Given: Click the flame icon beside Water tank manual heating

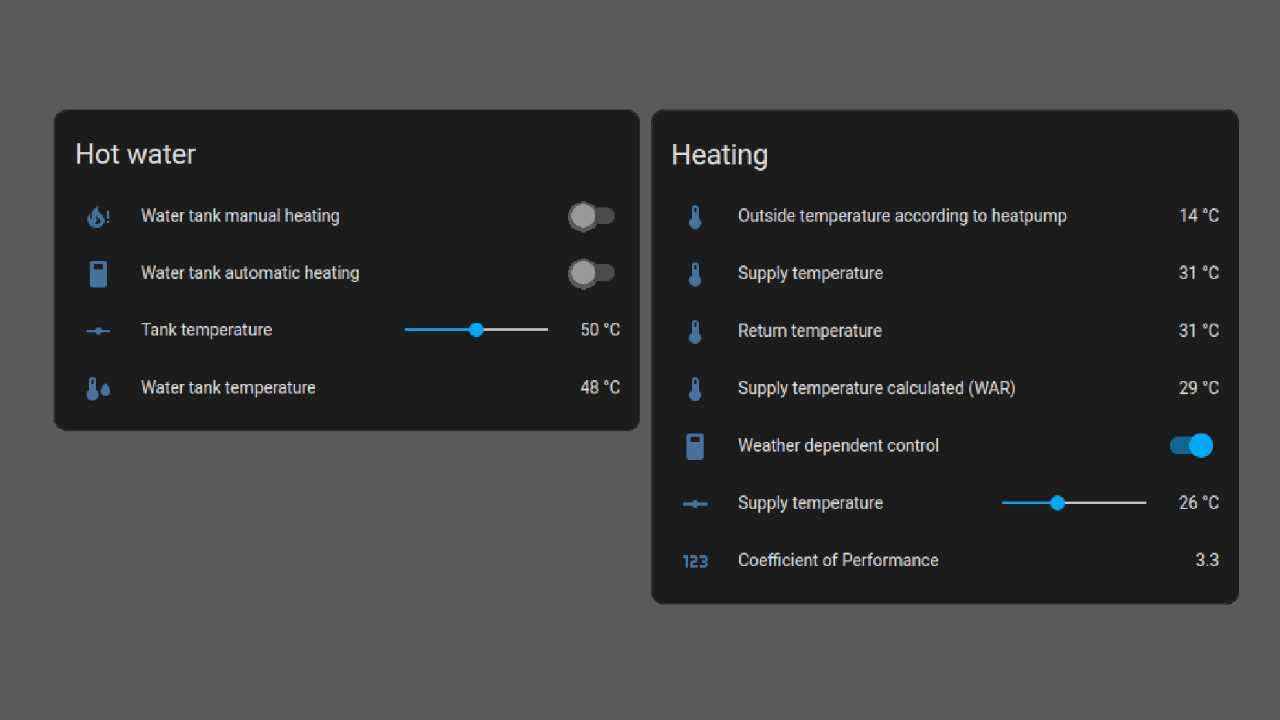Looking at the screenshot, I should click(x=98, y=216).
